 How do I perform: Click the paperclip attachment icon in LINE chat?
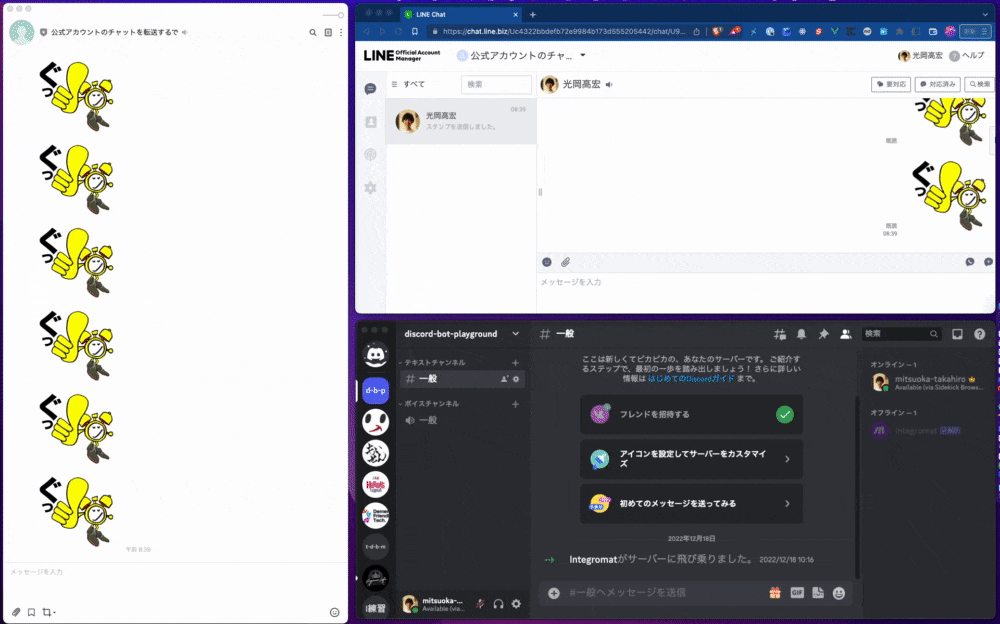tap(566, 261)
